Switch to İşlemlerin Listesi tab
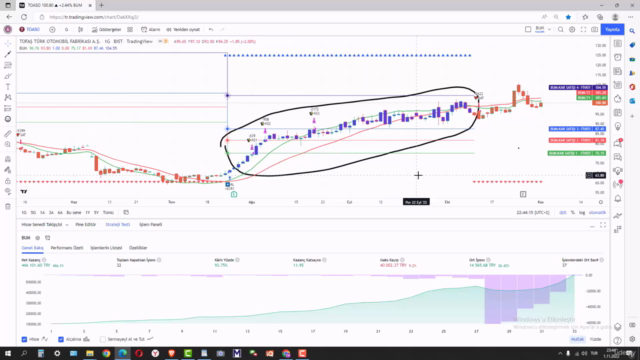Viewport: 640px width, 360px height. (106, 248)
